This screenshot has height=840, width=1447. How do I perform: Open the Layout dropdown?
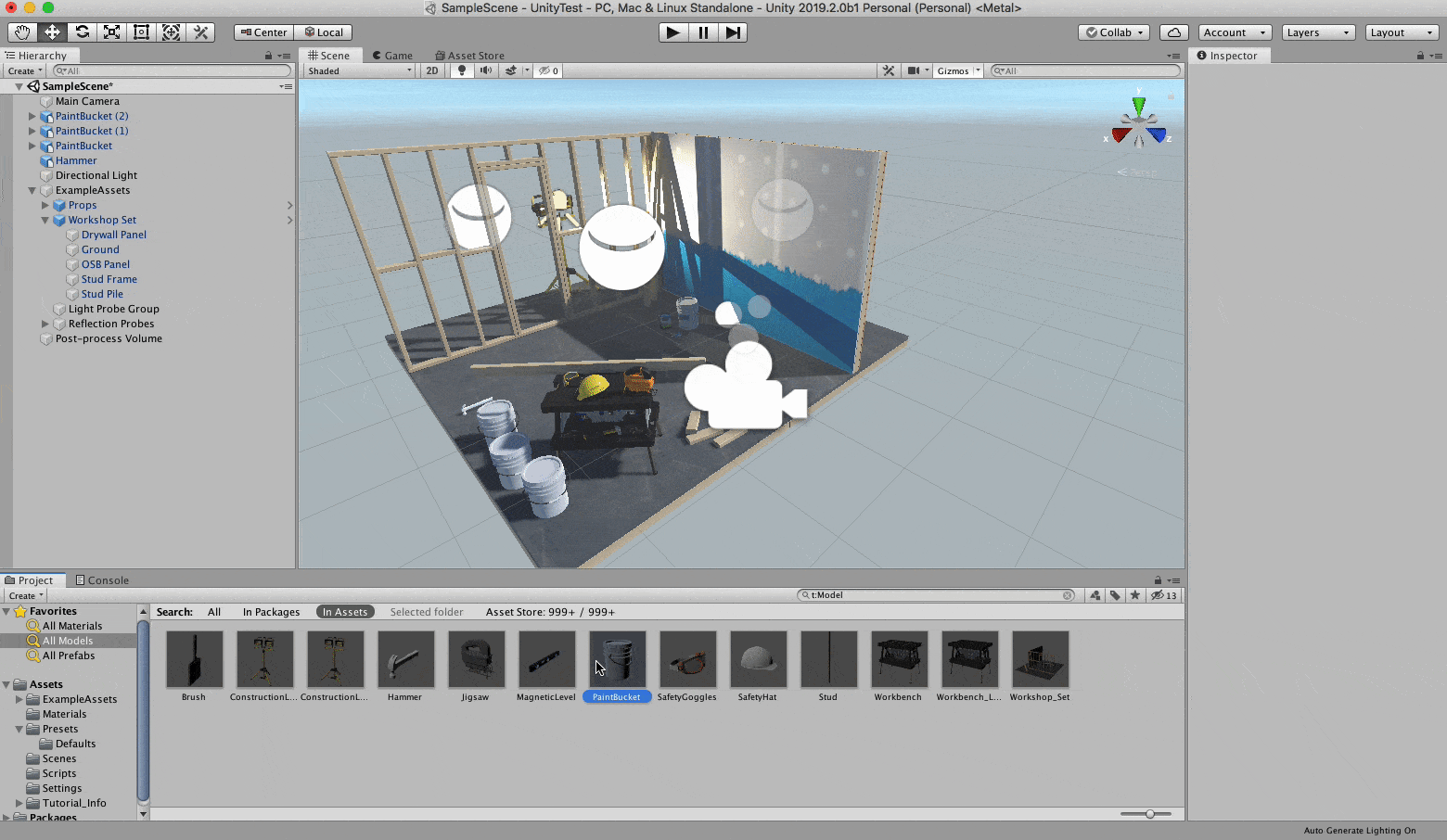pos(1401,32)
